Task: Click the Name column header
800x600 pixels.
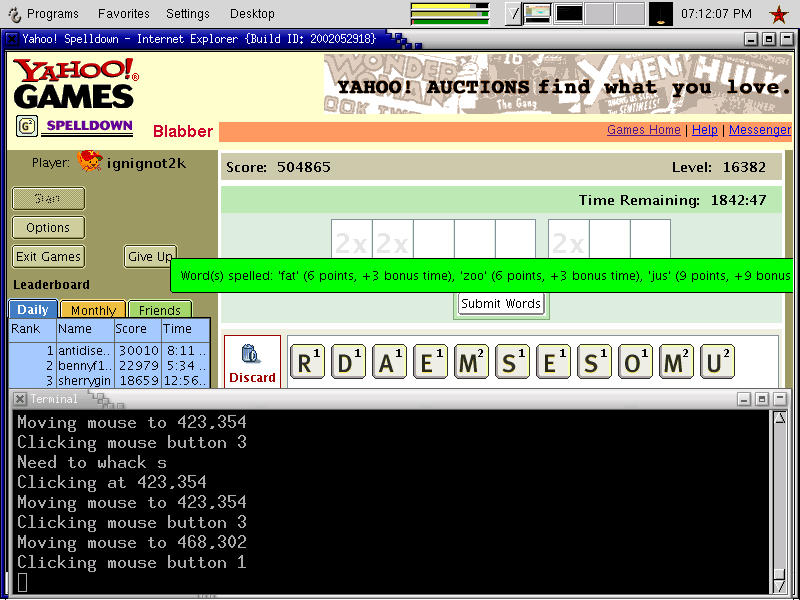Action: (85, 329)
